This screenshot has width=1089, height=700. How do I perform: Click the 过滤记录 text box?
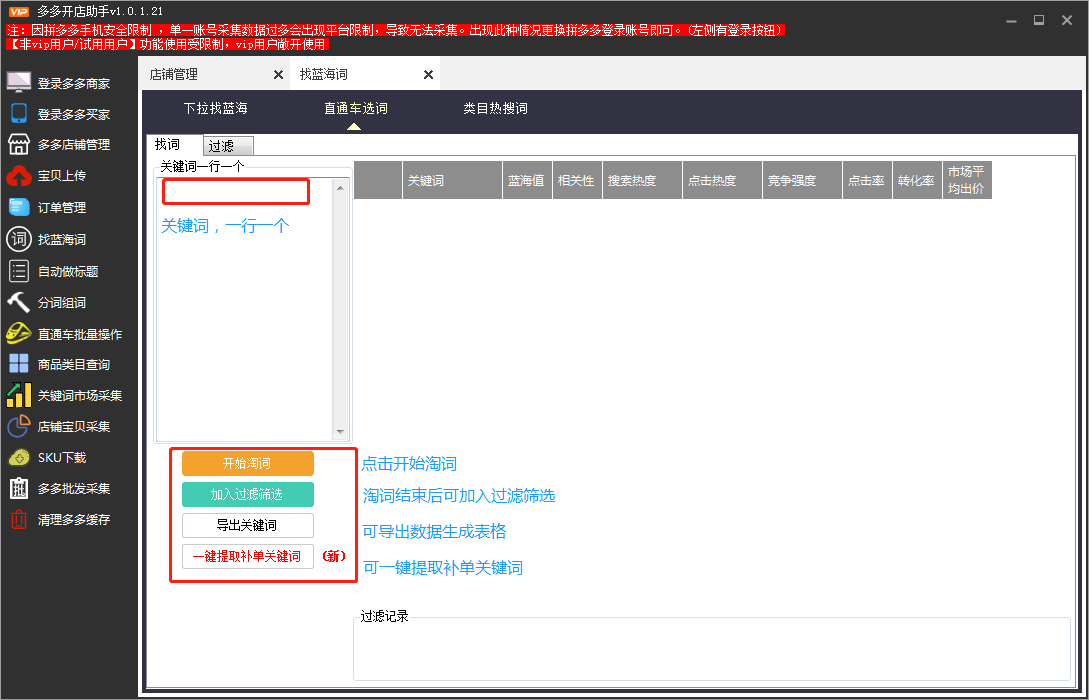click(712, 649)
